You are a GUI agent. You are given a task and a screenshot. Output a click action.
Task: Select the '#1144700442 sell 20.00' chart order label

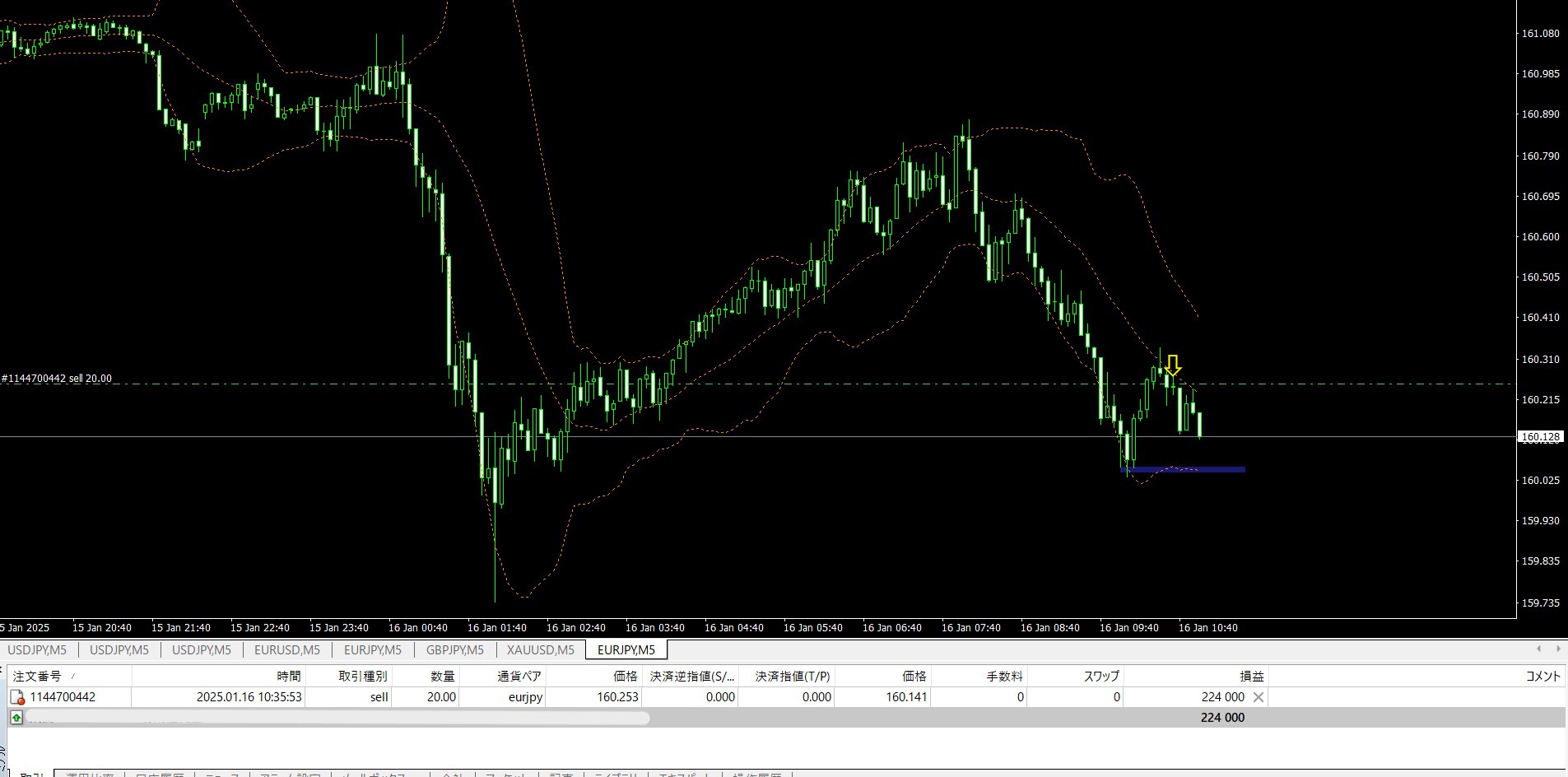pyautogui.click(x=57, y=379)
